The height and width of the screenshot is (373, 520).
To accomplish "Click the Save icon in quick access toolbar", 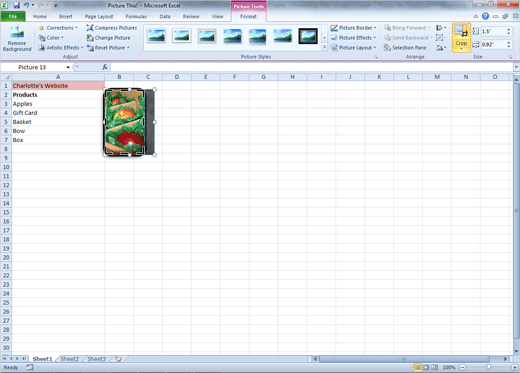I will click(x=16, y=5).
